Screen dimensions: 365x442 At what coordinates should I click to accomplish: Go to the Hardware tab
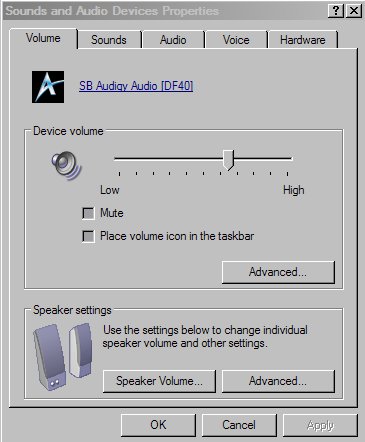click(x=303, y=40)
